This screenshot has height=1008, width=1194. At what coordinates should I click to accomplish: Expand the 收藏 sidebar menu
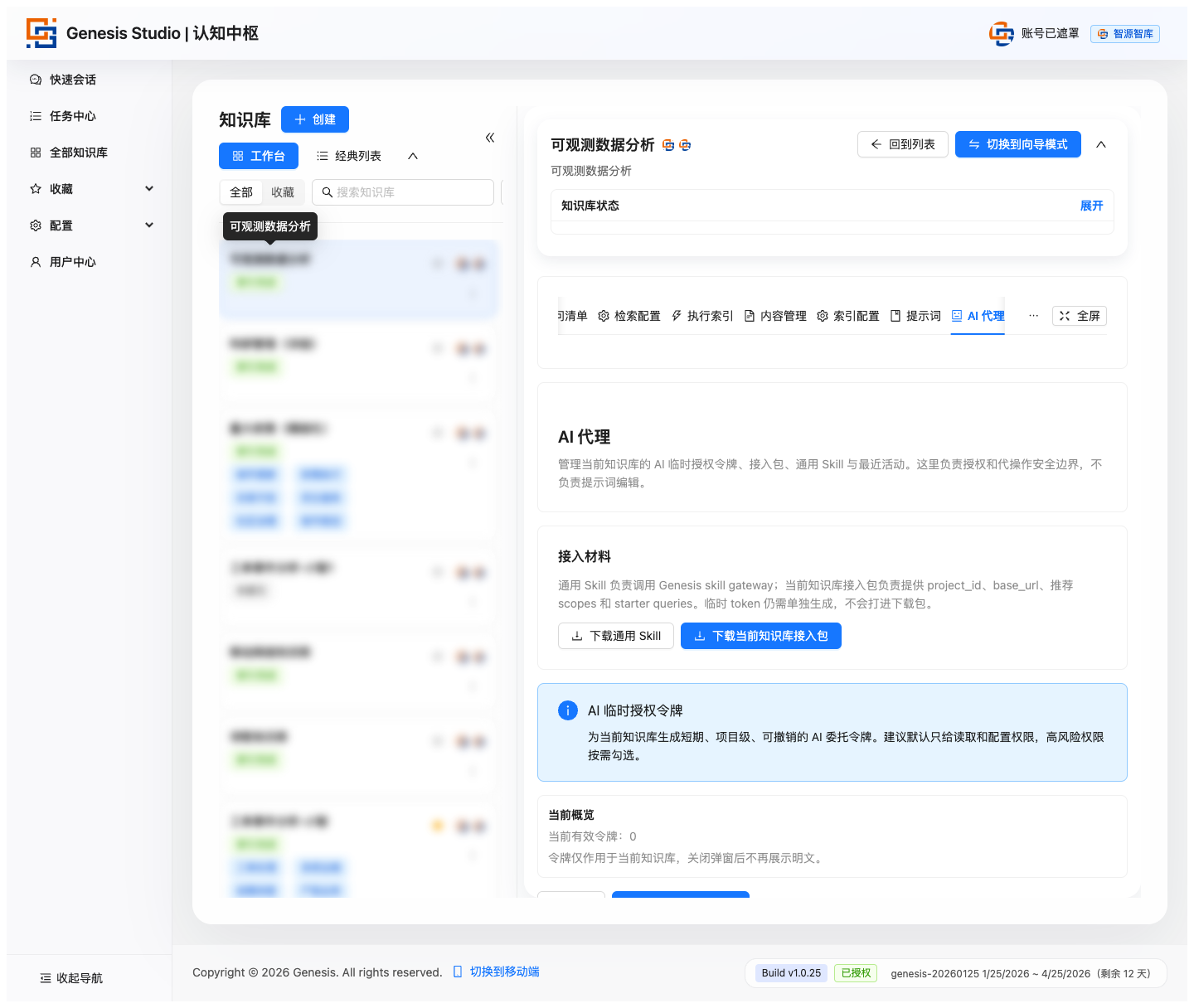pyautogui.click(x=149, y=189)
